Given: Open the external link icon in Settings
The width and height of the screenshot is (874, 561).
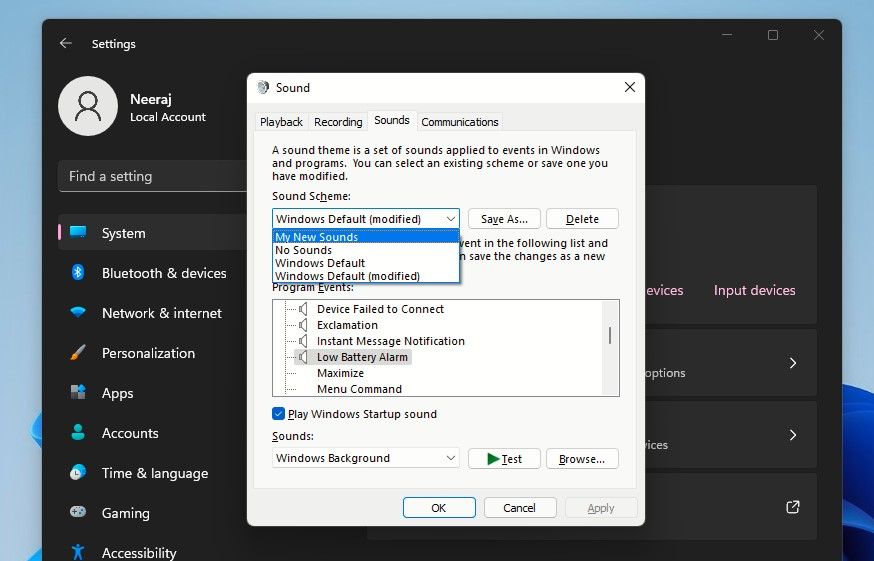Looking at the screenshot, I should coord(793,507).
